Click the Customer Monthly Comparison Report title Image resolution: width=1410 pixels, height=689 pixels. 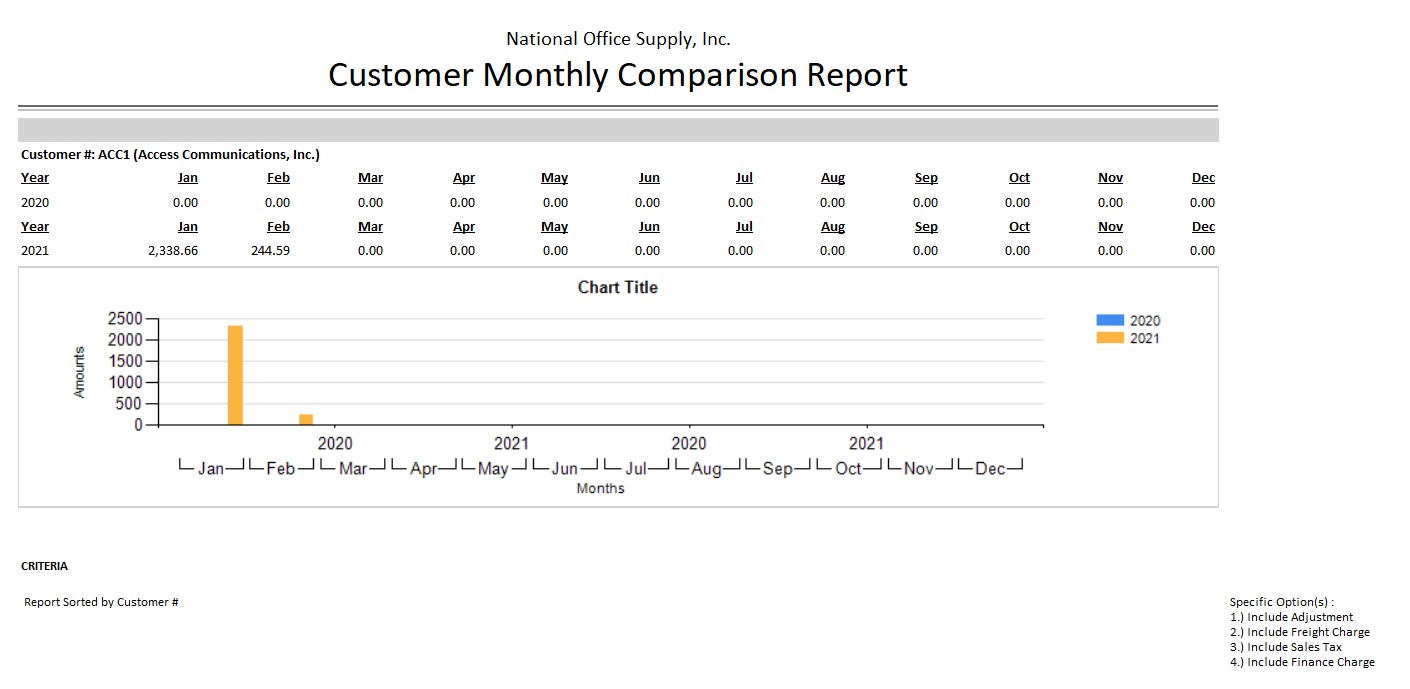(x=617, y=75)
